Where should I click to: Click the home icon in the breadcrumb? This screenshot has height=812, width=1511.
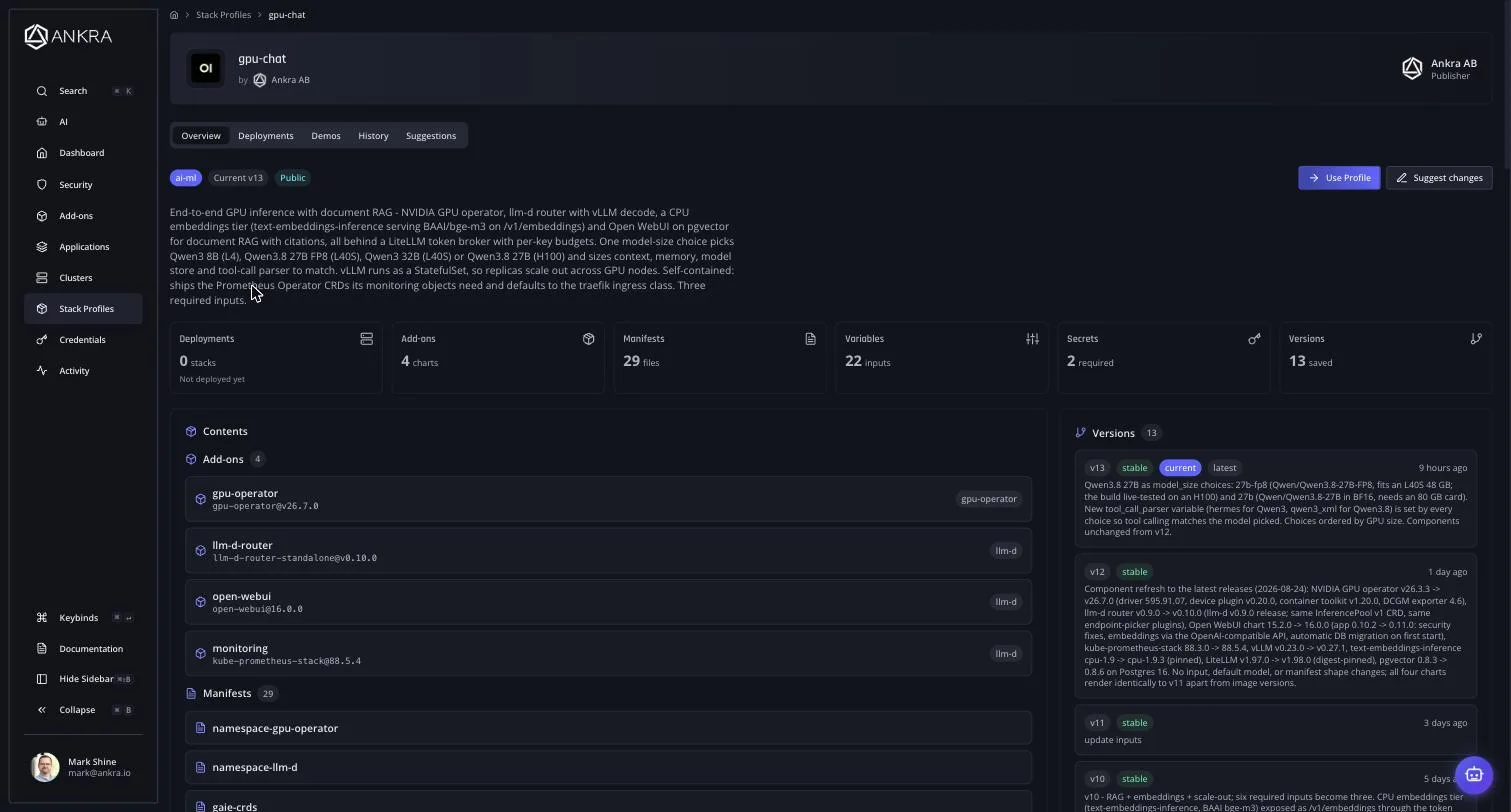[x=174, y=15]
